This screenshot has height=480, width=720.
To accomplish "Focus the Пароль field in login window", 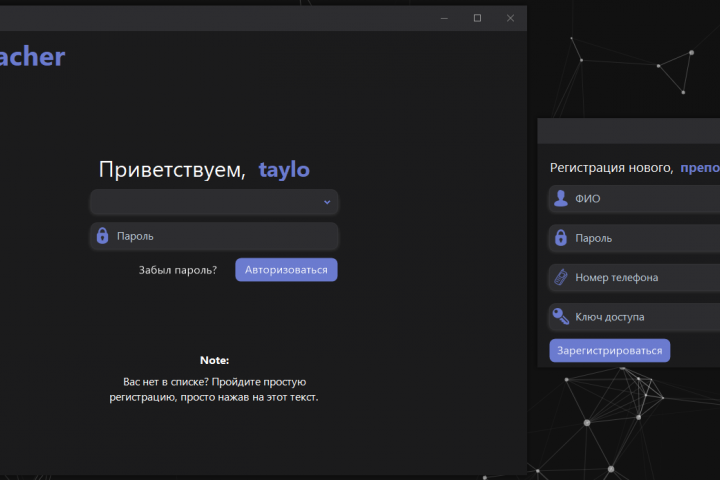I will click(x=214, y=236).
